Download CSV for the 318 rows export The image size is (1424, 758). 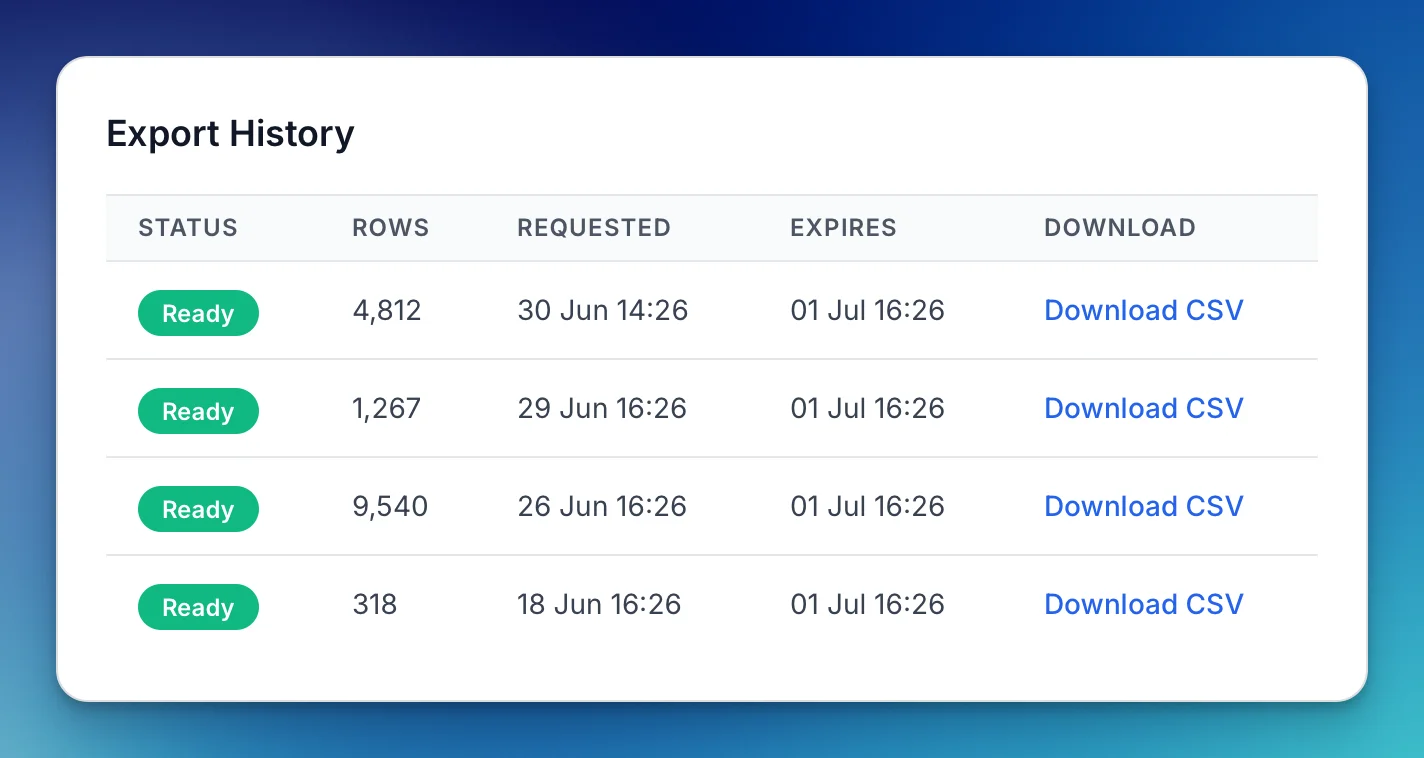[1143, 604]
